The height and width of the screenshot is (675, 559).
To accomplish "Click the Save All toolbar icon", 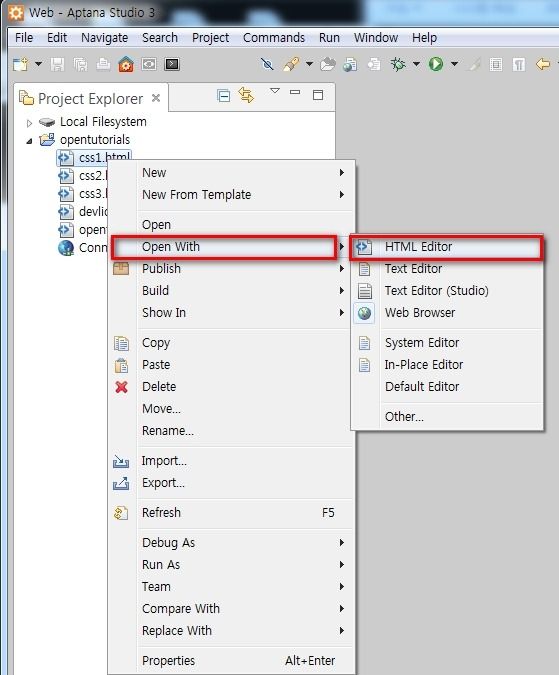I will point(80,65).
